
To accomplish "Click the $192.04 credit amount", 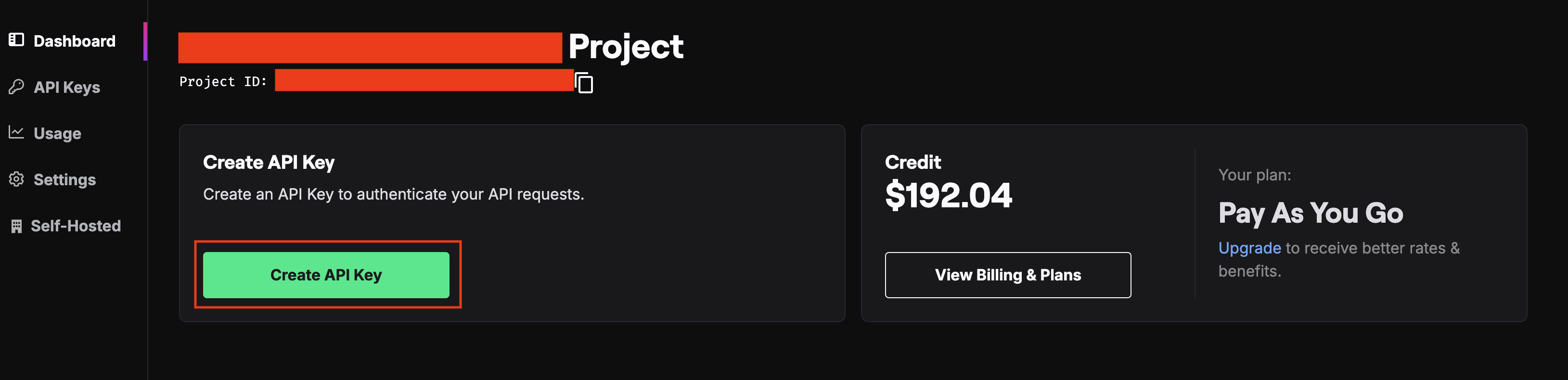I will 948,195.
